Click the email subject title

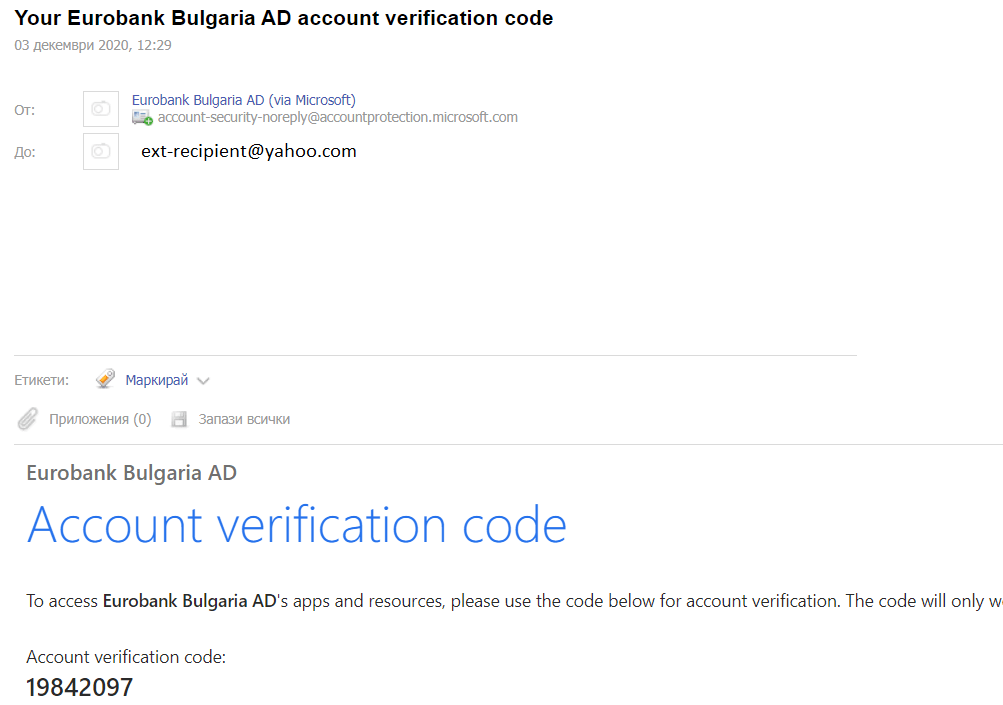coord(284,18)
